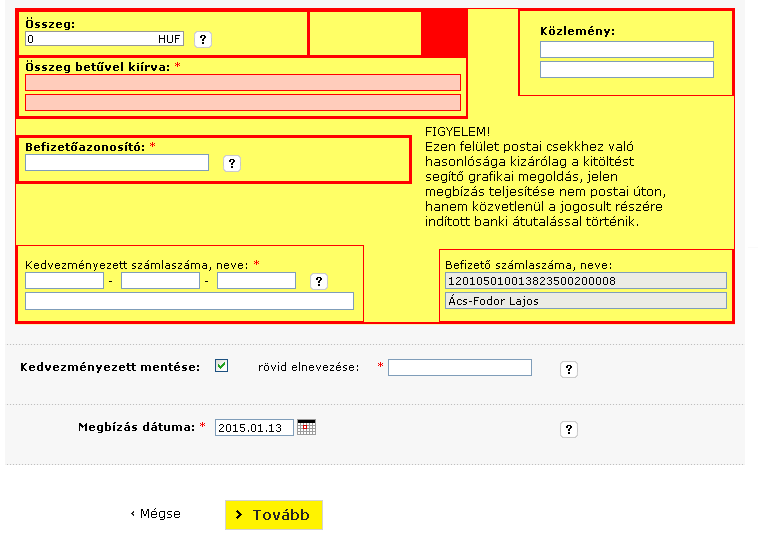Focus the Befizetőazonosító input

point(117,162)
